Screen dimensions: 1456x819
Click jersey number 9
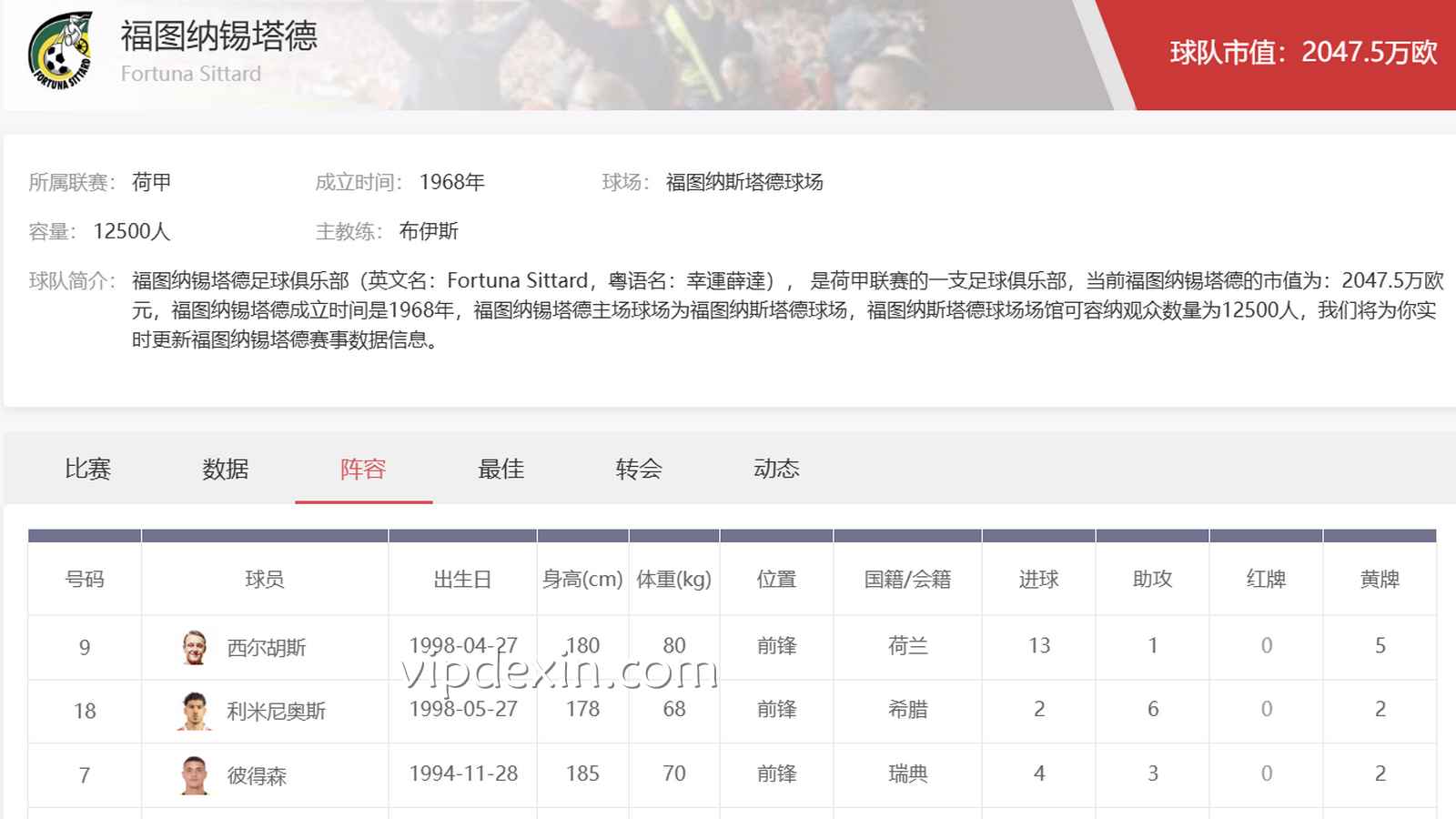pos(85,647)
